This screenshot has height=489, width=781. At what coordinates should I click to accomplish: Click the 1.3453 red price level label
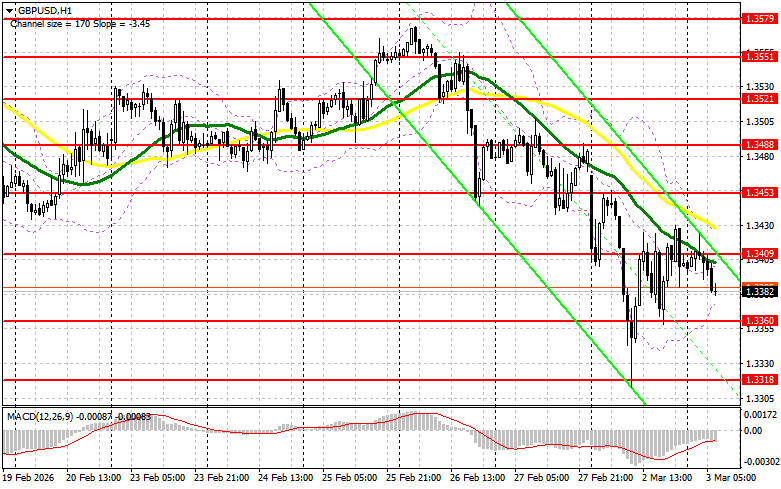(759, 193)
